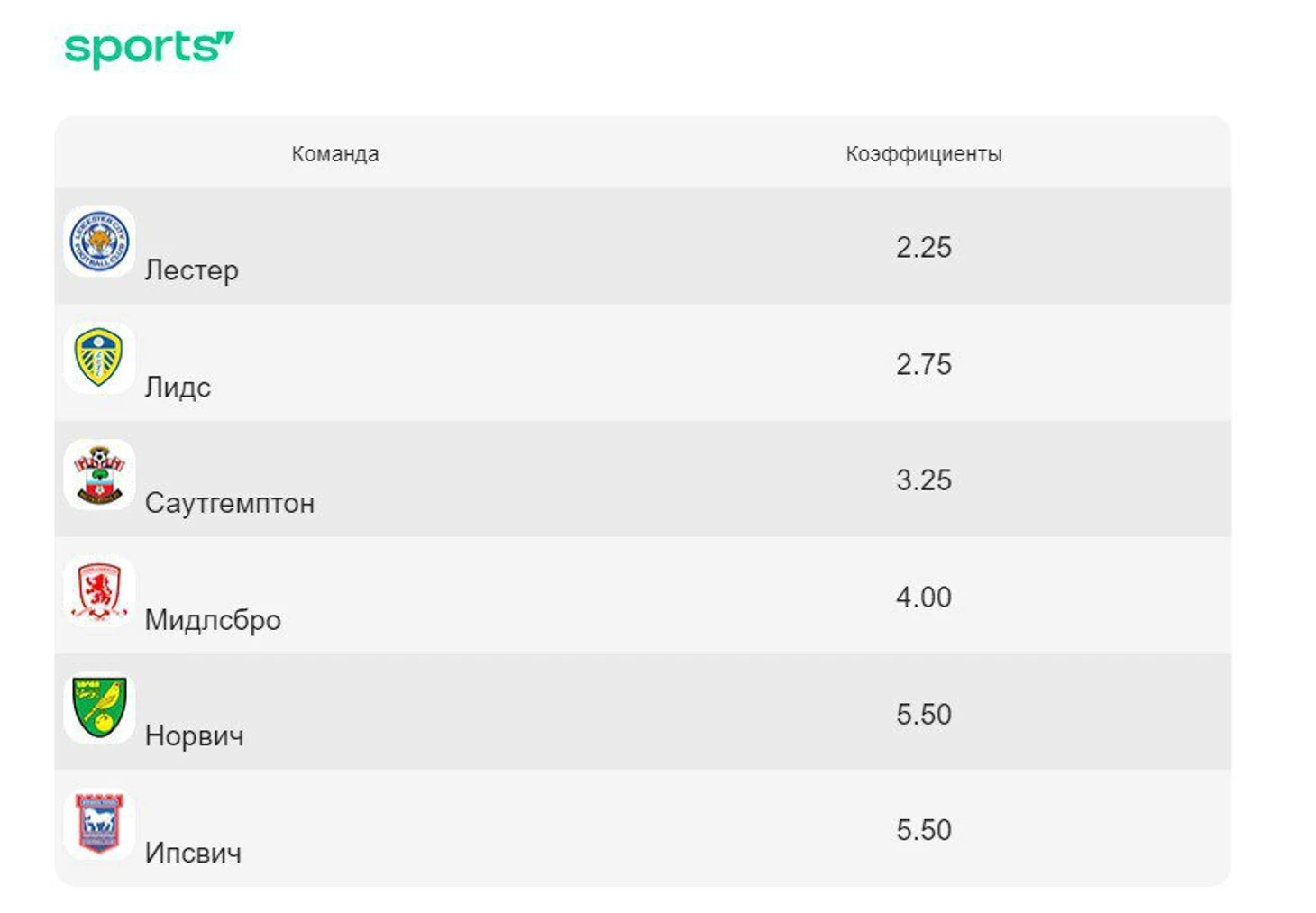
Task: Select the 5.50 odds for Норвич
Action: [924, 714]
